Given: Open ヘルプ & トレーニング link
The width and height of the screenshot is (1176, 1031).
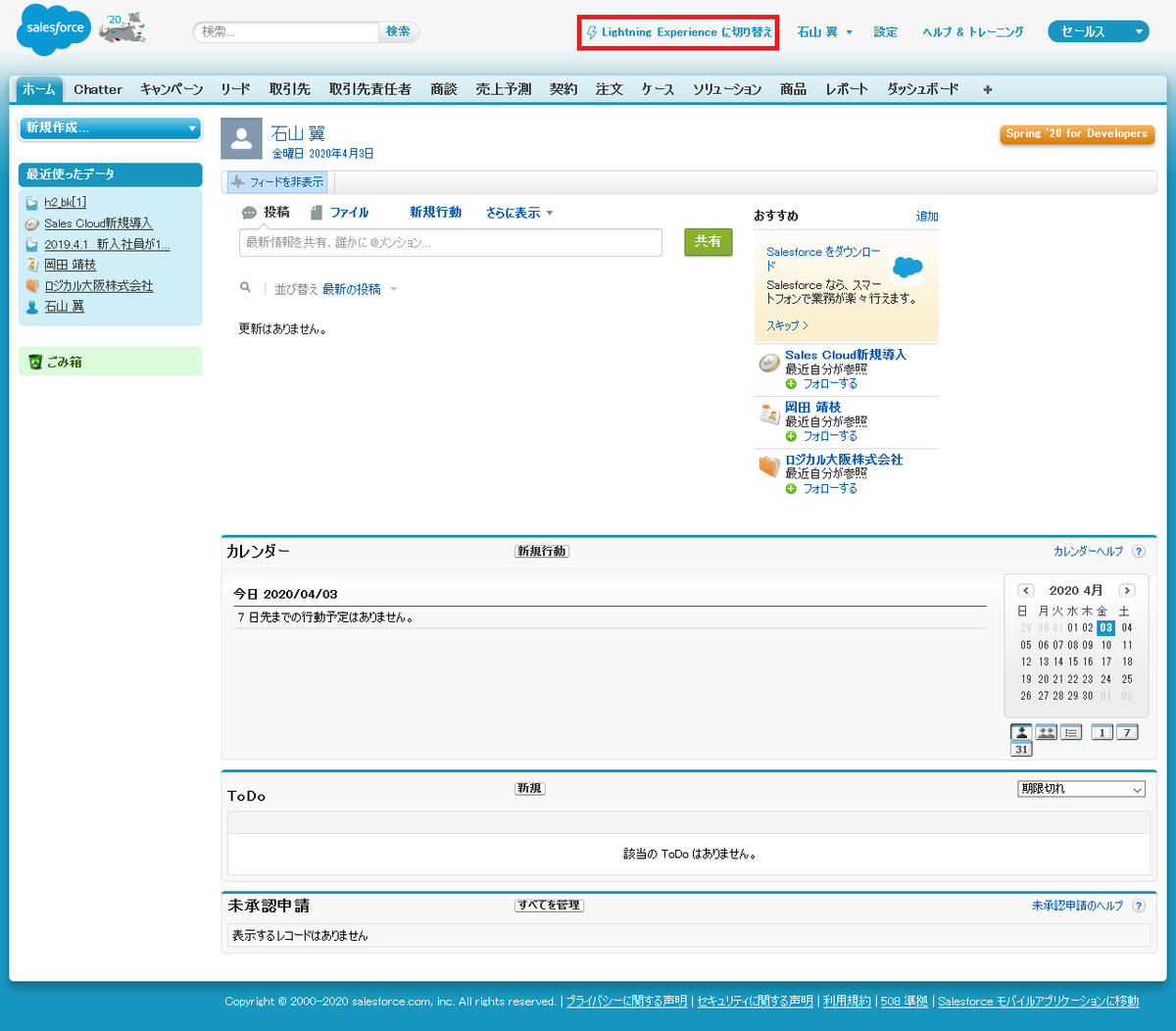Looking at the screenshot, I should pos(973,32).
